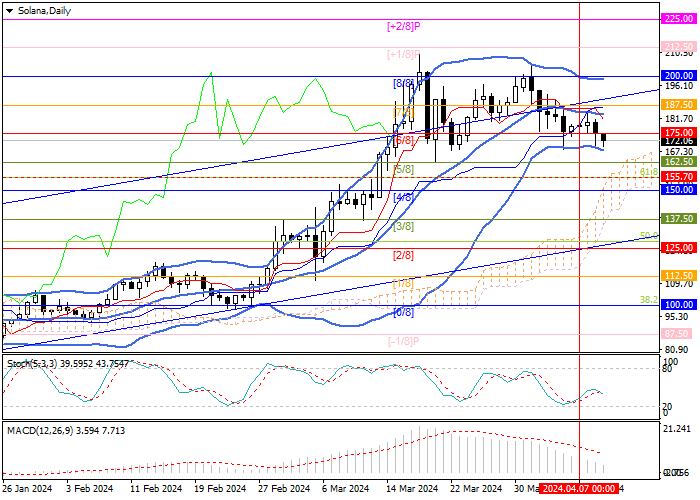Select the 38.2 Fibonacci level label

(x=649, y=300)
